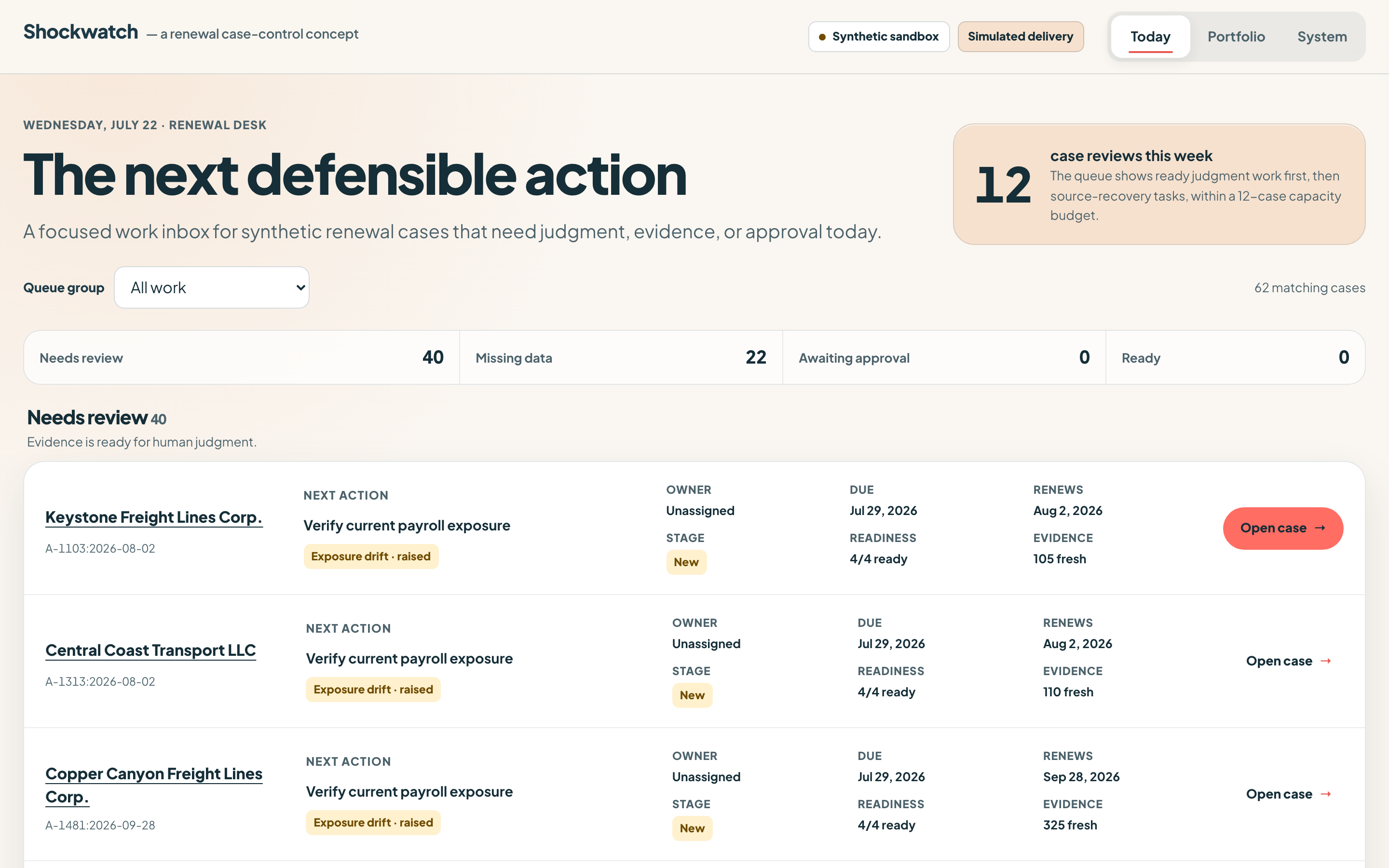This screenshot has width=1389, height=868.
Task: Click the Simulated delivery badge
Action: click(x=1021, y=37)
